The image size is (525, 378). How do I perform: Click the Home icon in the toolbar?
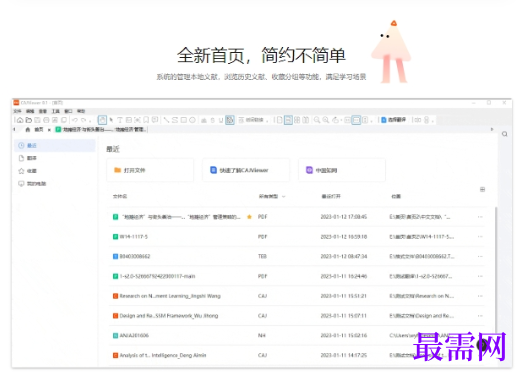coord(20,120)
